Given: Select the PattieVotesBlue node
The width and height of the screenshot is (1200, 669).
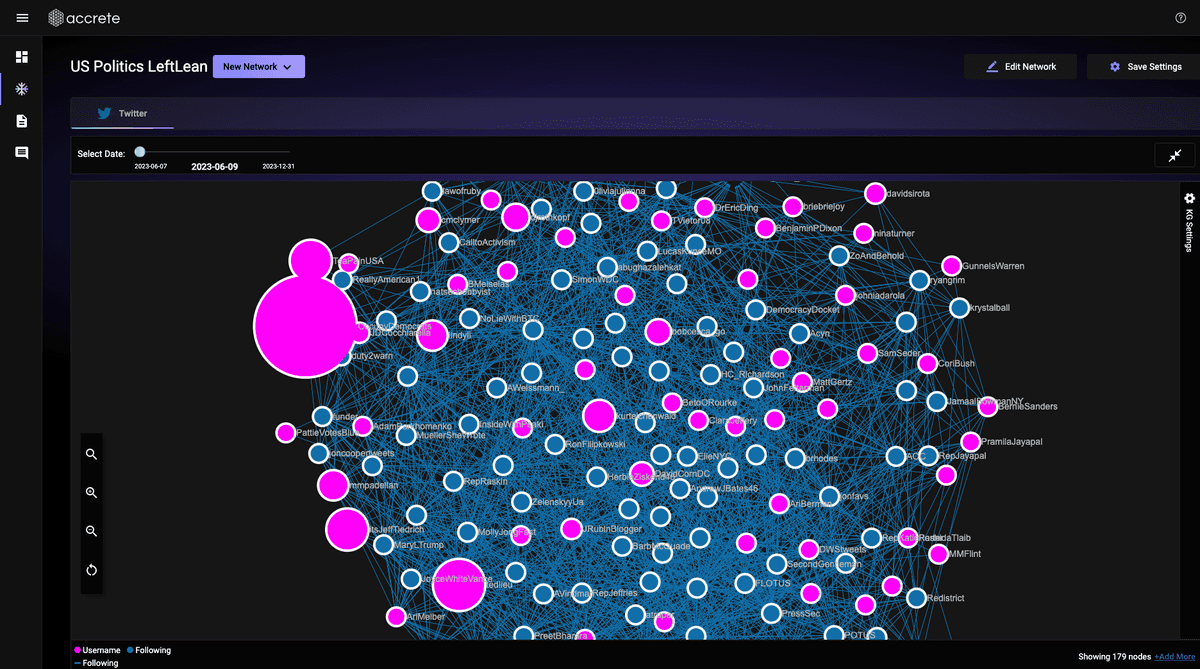Looking at the screenshot, I should [x=286, y=433].
